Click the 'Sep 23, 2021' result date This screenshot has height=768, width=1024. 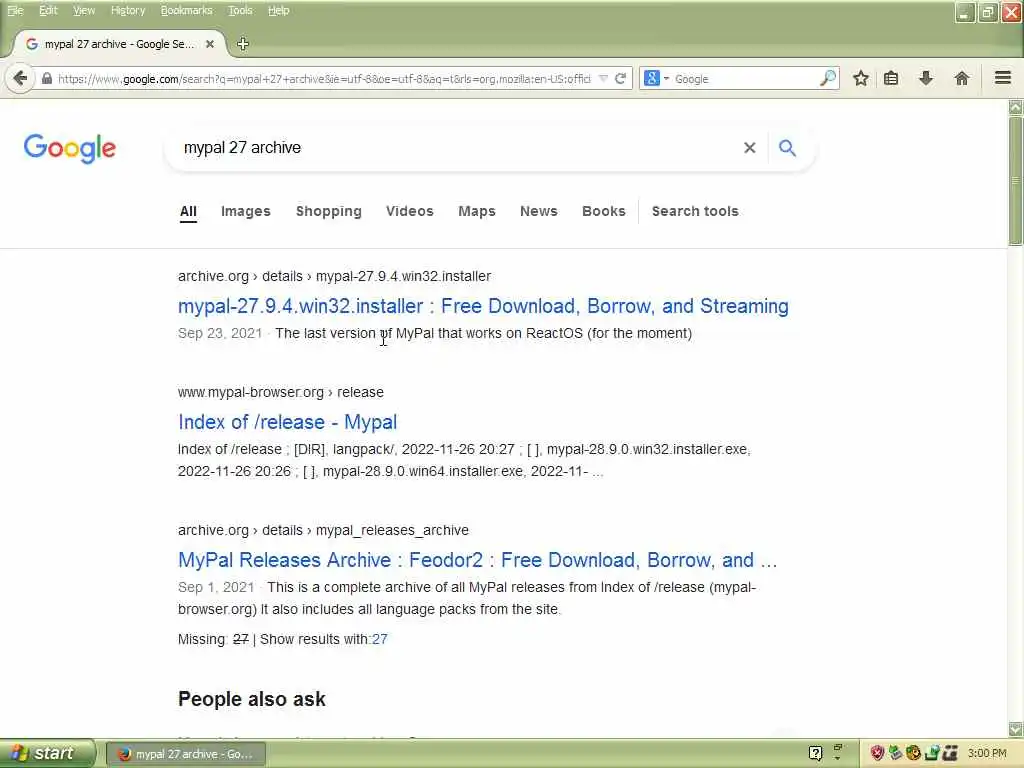220,333
